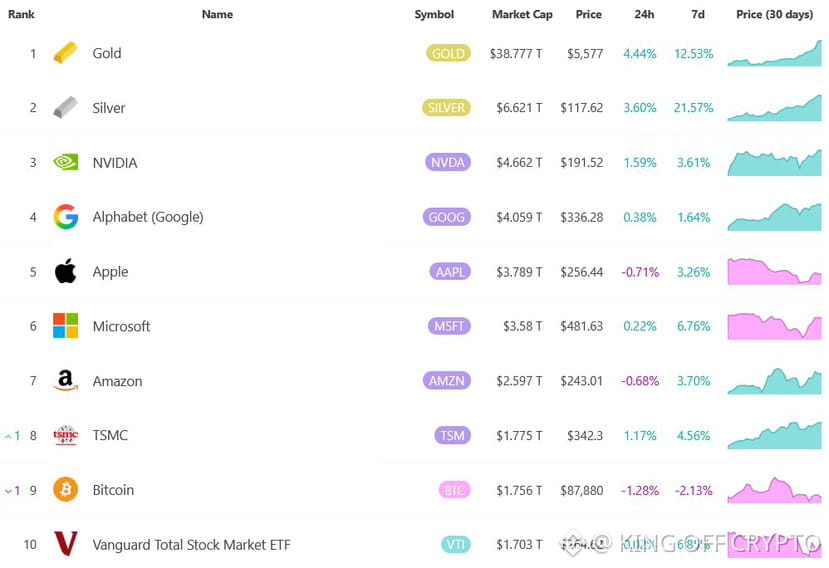Click the Microsoft logo icon
This screenshot has width=829, height=568.
[65, 326]
